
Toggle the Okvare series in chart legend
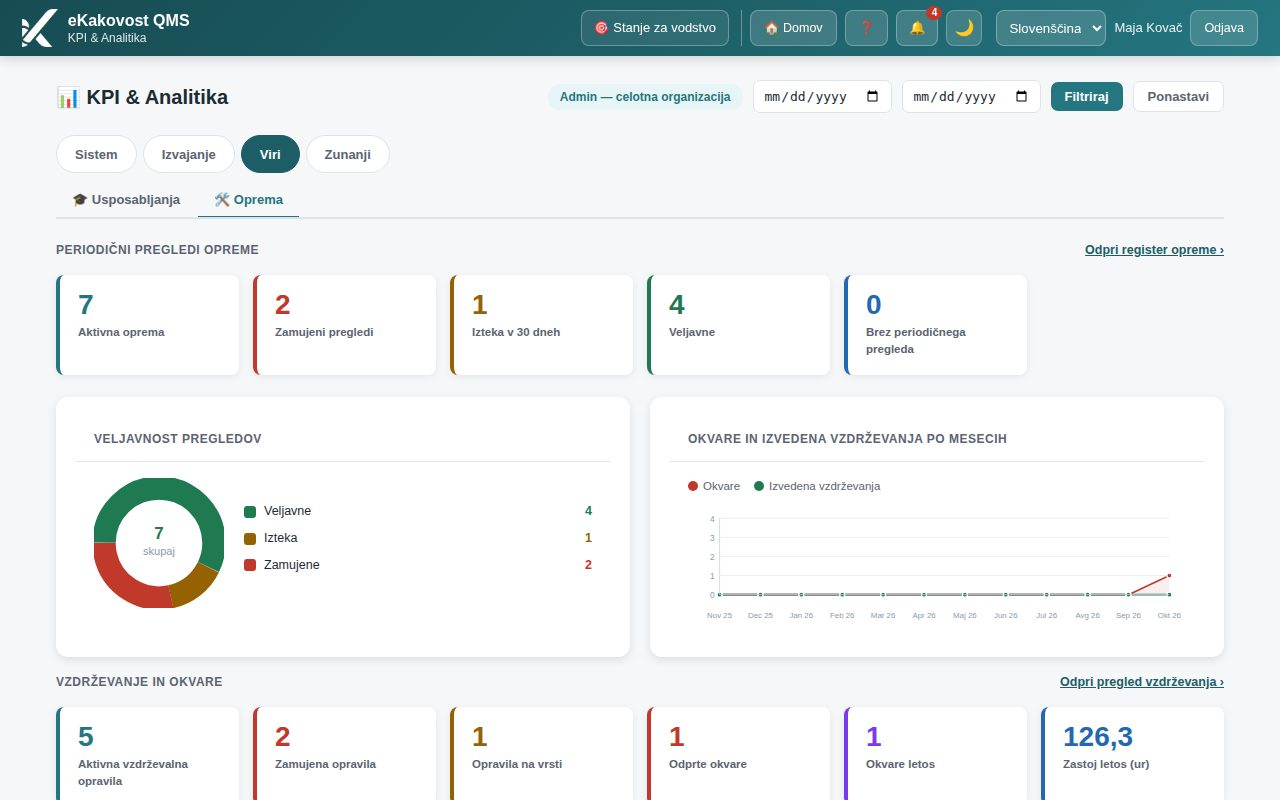tap(714, 486)
